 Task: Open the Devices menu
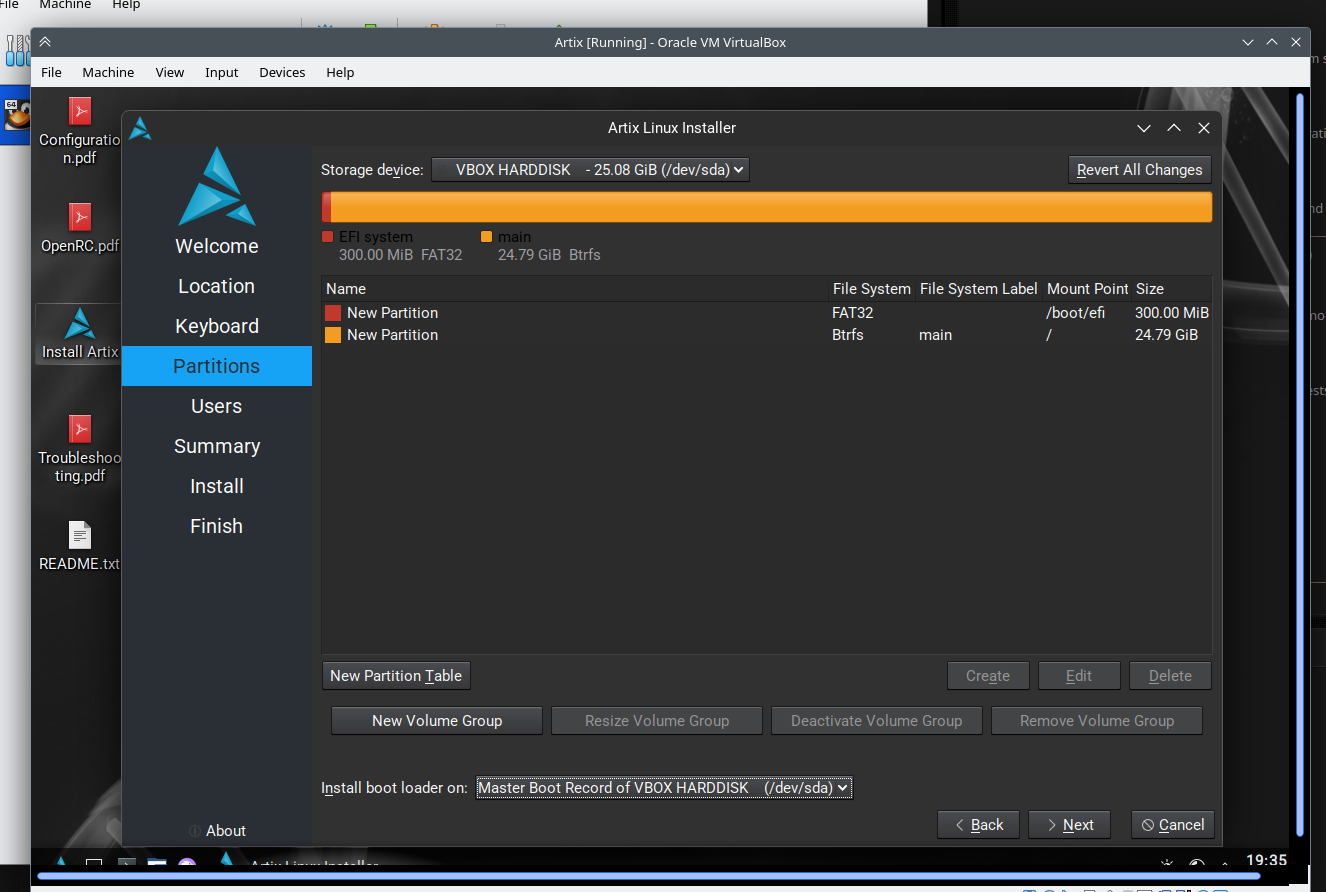tap(282, 72)
